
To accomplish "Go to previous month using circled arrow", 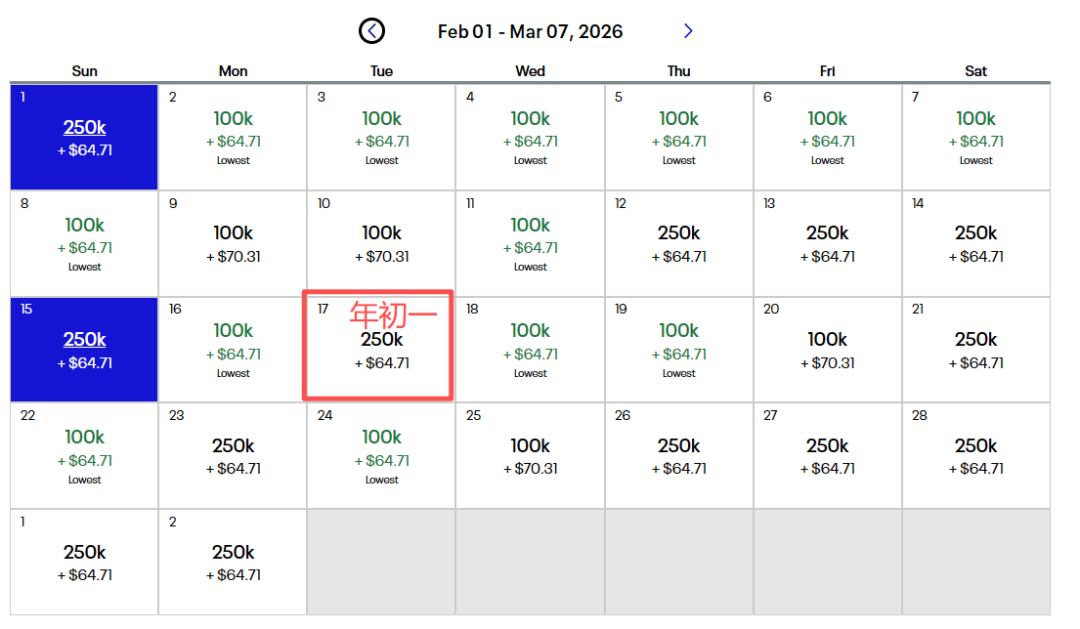I will 372,32.
